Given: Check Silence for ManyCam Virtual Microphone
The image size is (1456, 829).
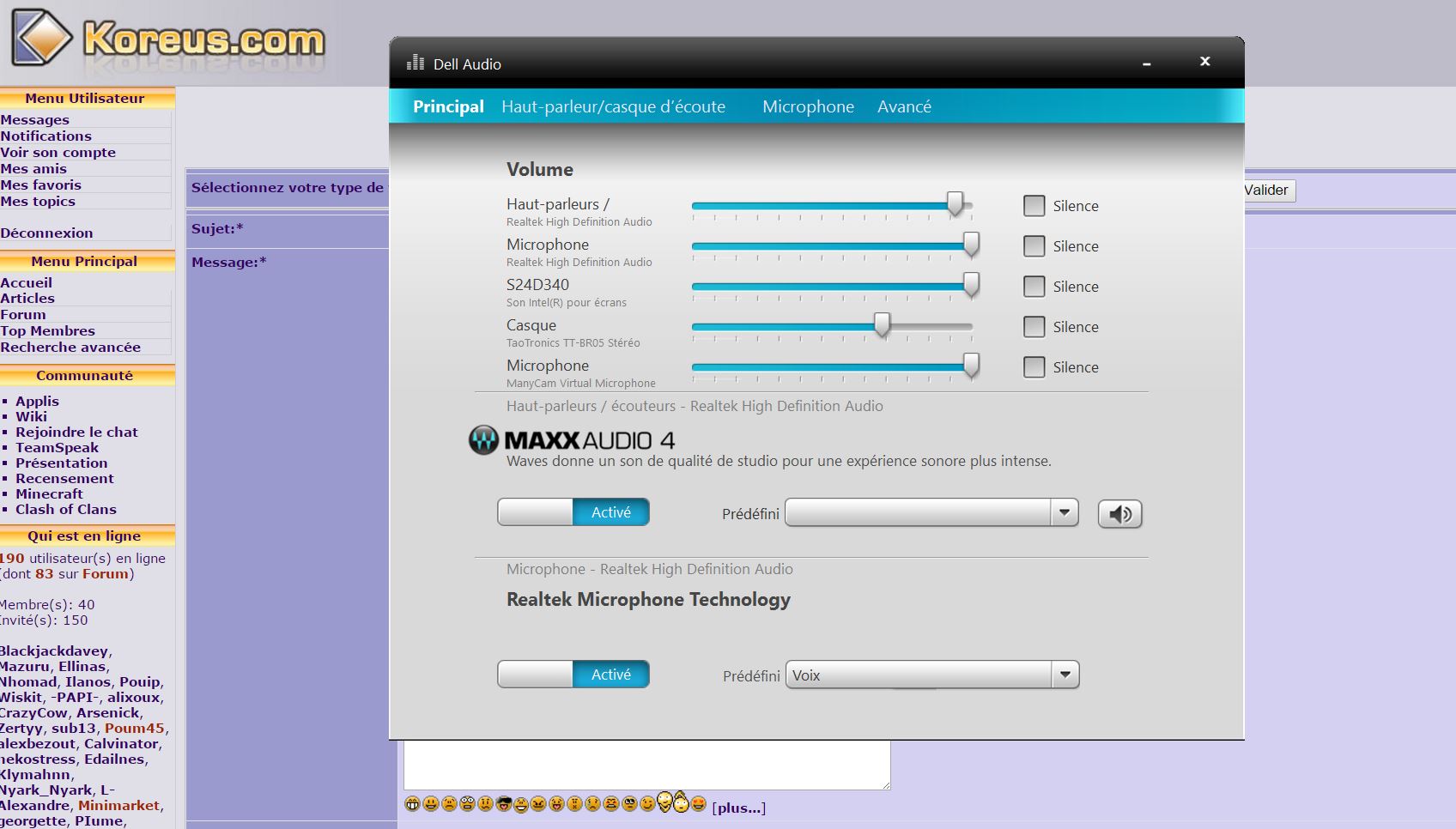Looking at the screenshot, I should coord(1034,367).
